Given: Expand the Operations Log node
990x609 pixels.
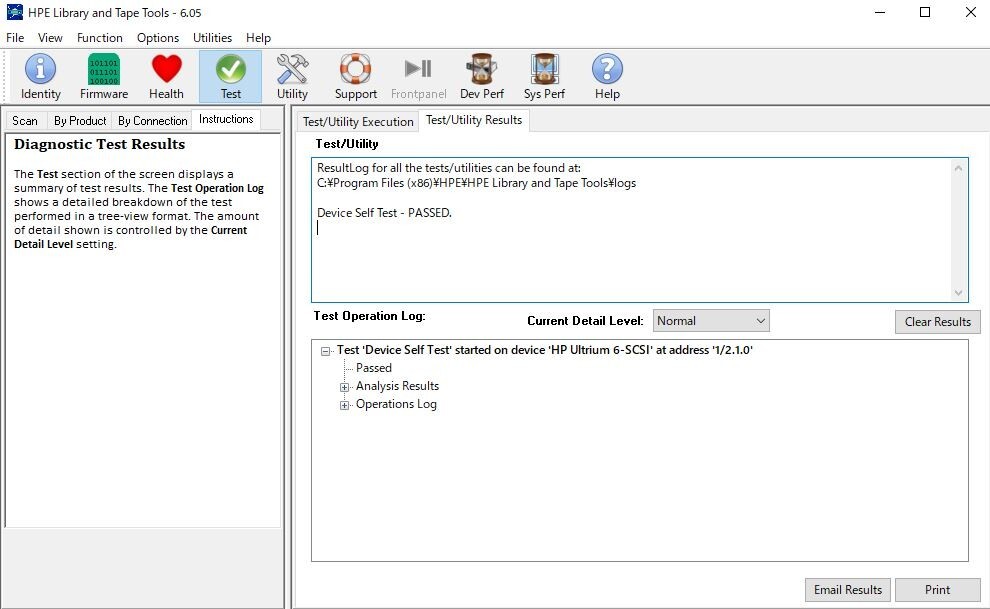Looking at the screenshot, I should click(344, 405).
